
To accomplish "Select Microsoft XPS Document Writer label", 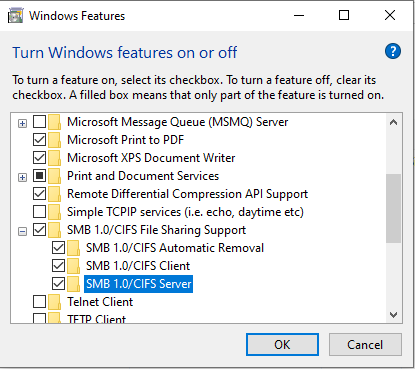I will tap(151, 158).
